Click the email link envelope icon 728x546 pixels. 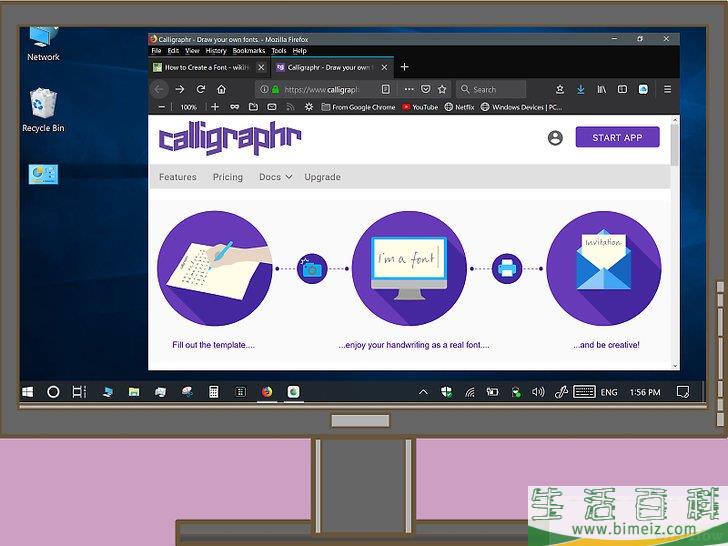pos(272,107)
